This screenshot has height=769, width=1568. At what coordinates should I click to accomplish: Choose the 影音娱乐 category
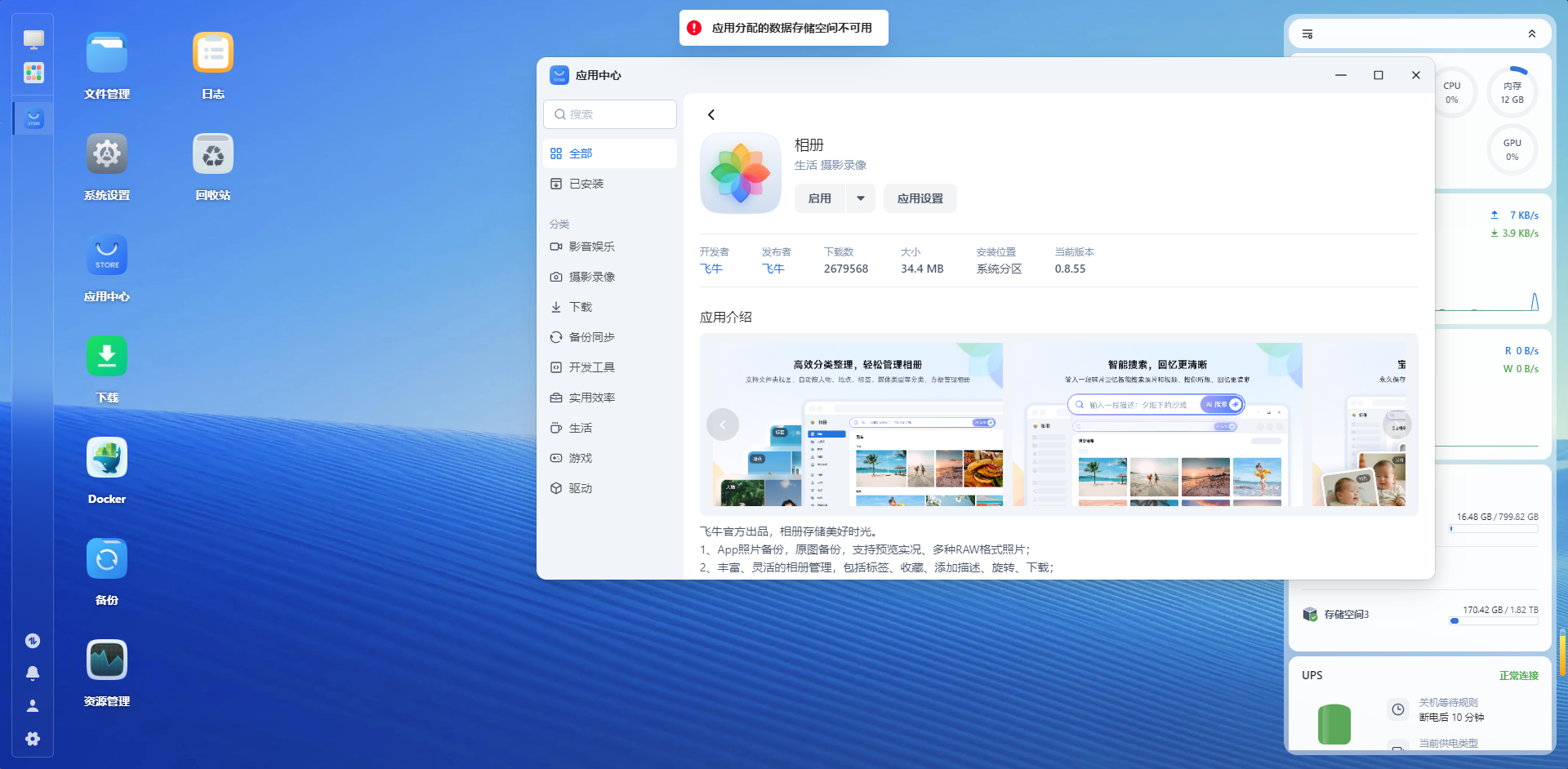[610, 247]
